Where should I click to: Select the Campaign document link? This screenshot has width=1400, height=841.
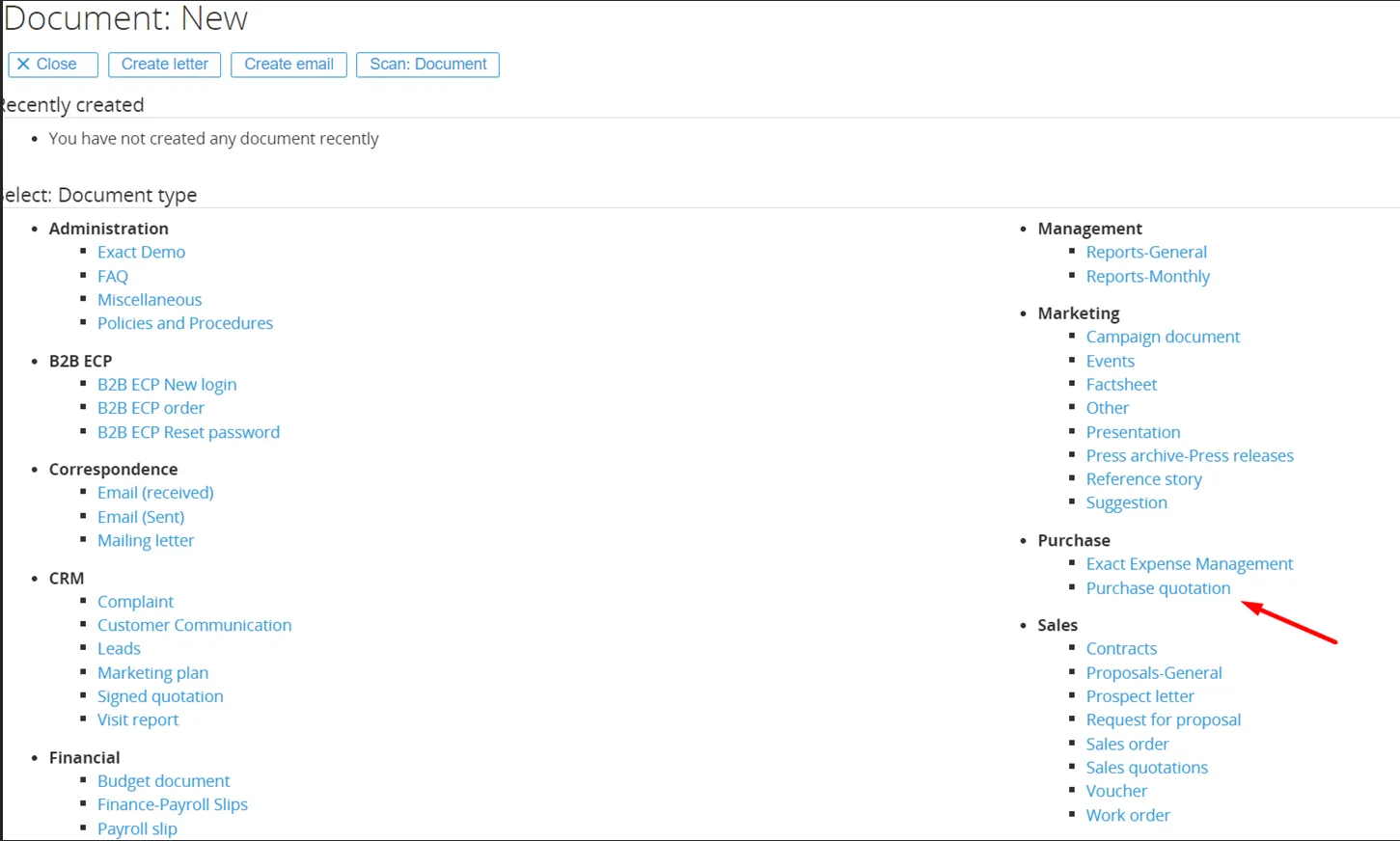click(x=1163, y=337)
